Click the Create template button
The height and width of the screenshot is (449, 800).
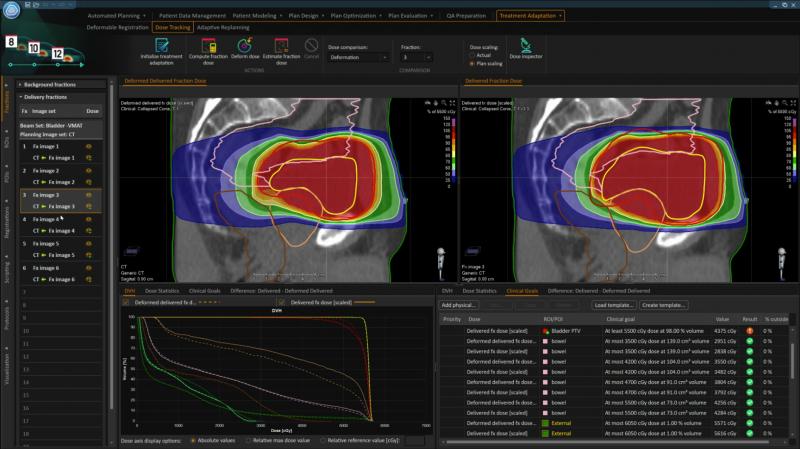click(x=663, y=304)
